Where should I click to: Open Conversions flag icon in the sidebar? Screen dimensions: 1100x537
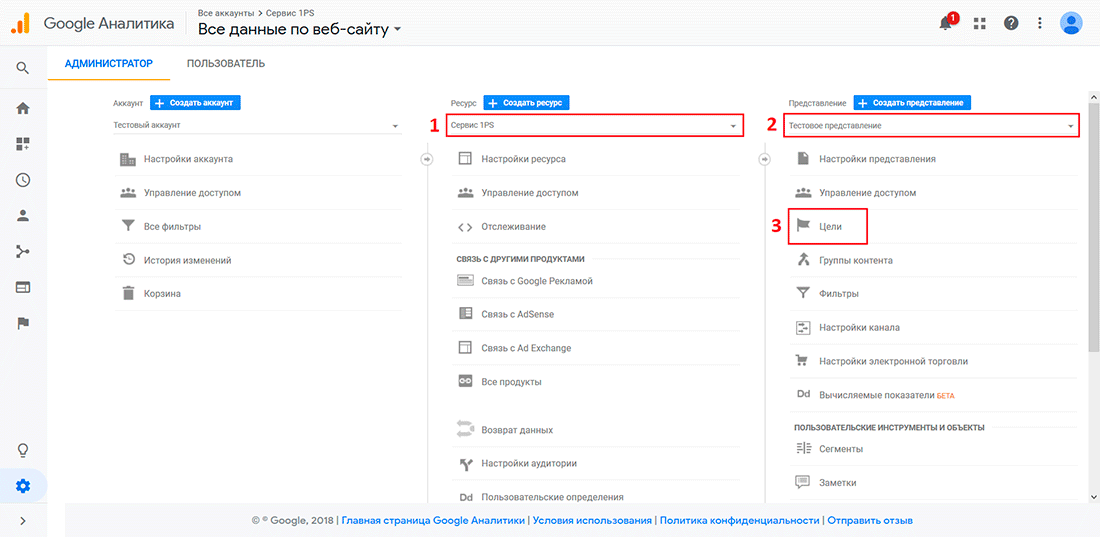(23, 324)
